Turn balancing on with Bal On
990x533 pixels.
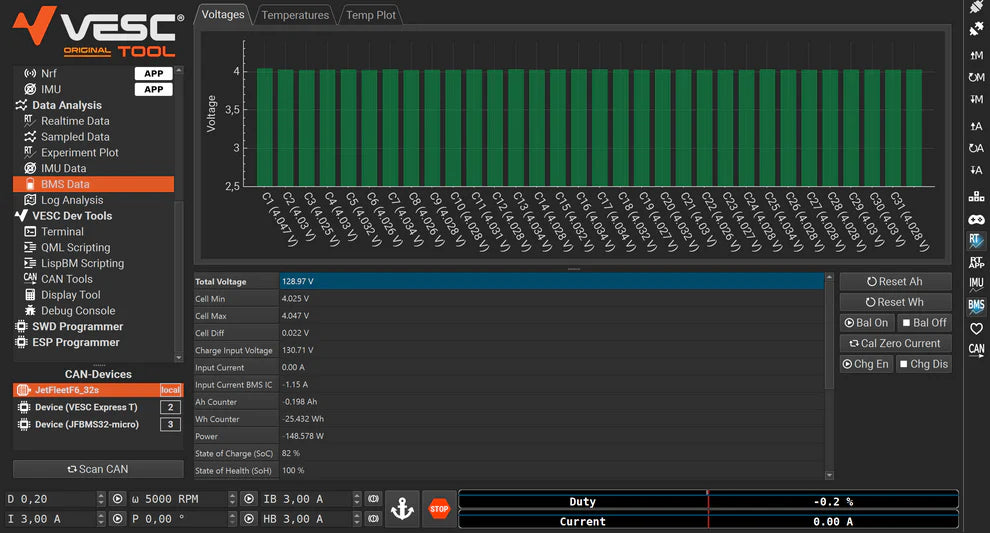866,323
